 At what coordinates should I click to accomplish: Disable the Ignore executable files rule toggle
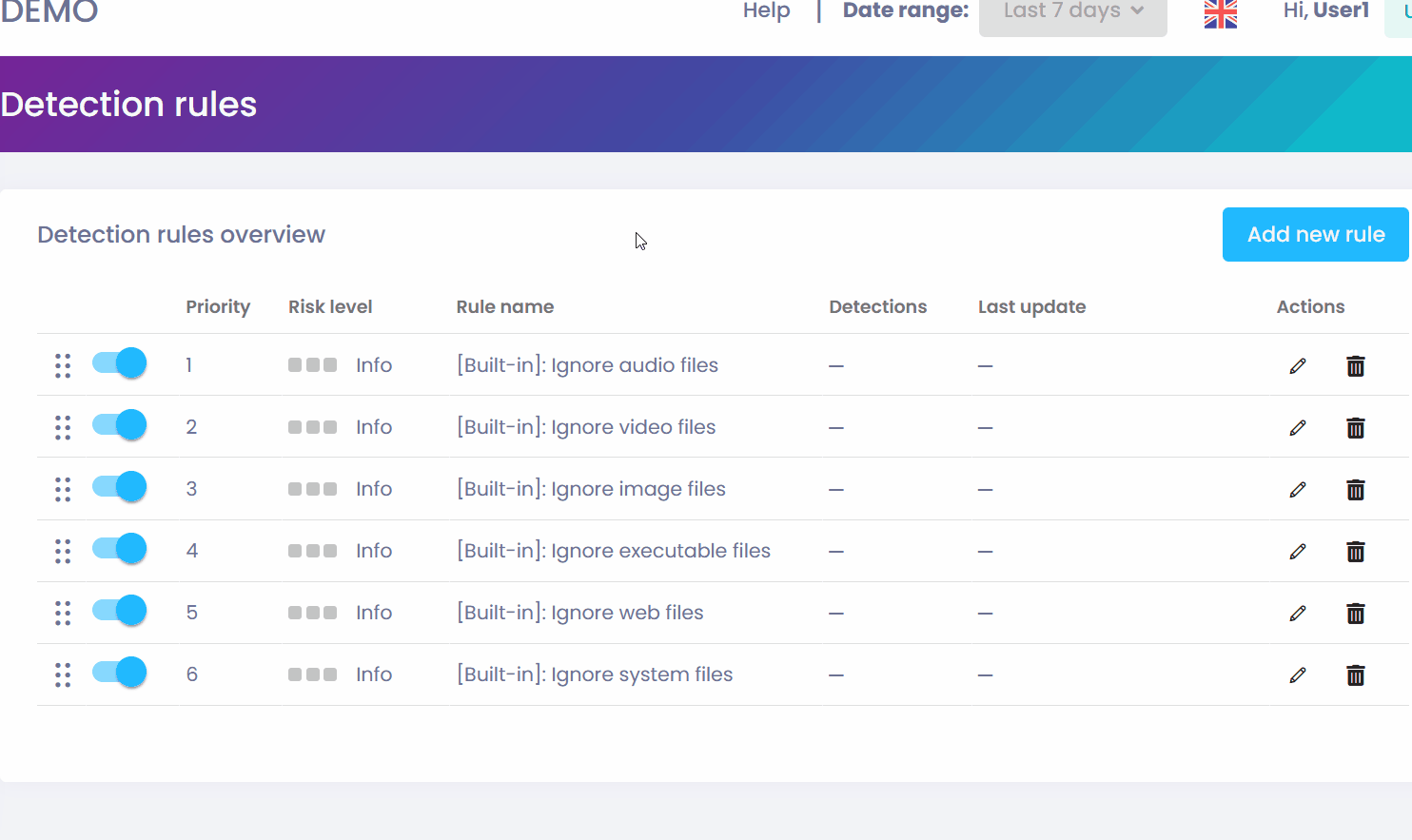tap(119, 548)
